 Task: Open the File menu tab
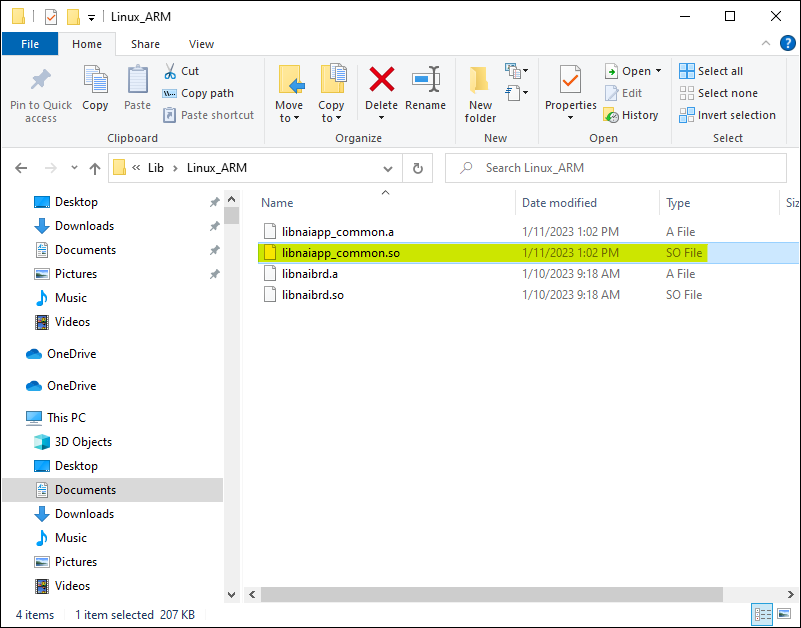(30, 44)
